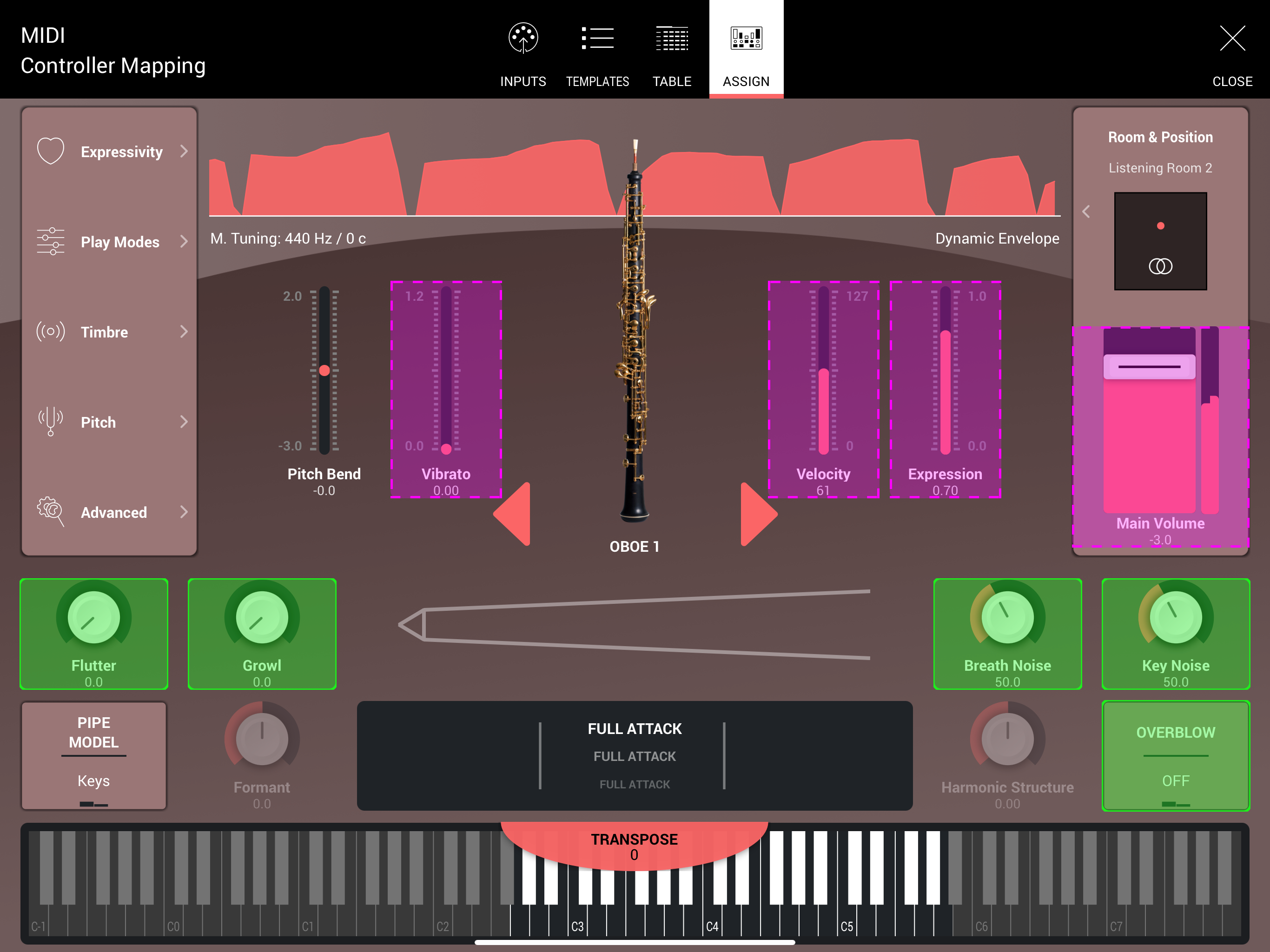Click the M. Tuning 440 Hz text
1270x952 pixels.
288,238
